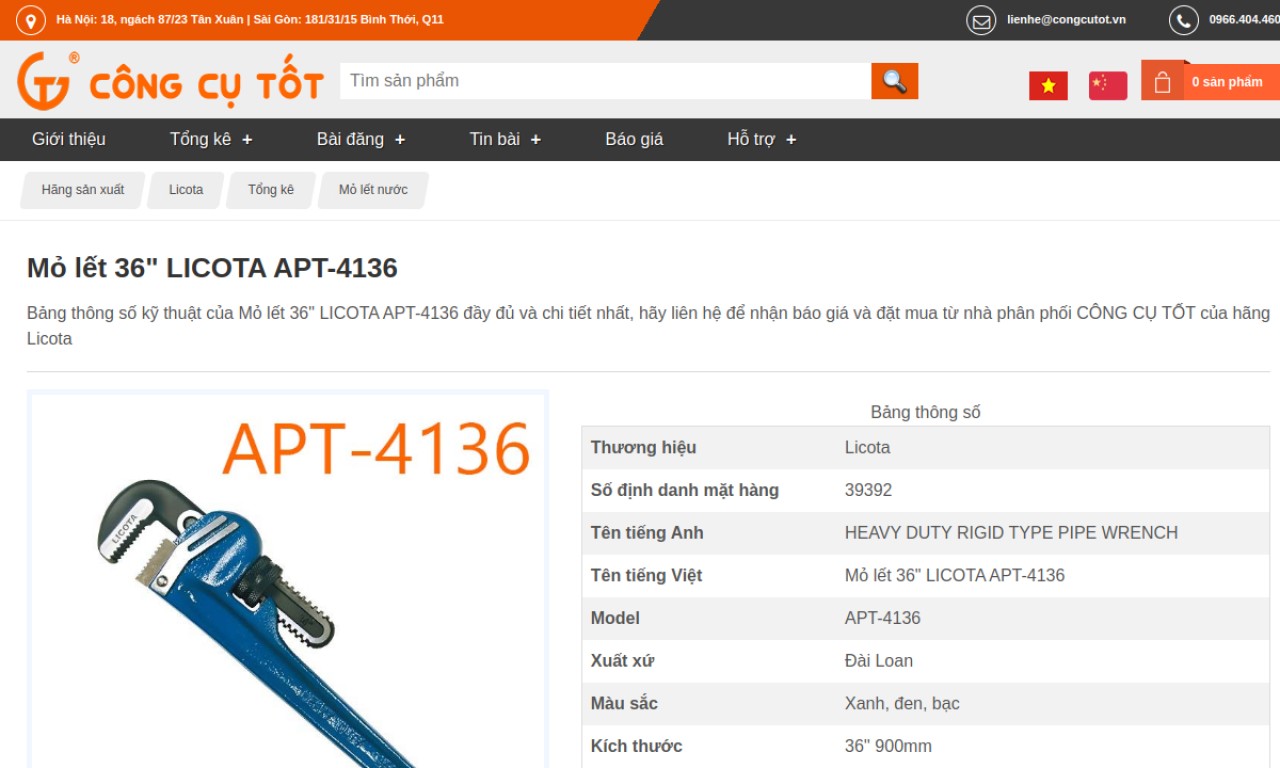Switch language with the China flag
Viewport: 1280px width, 768px height.
click(1107, 86)
